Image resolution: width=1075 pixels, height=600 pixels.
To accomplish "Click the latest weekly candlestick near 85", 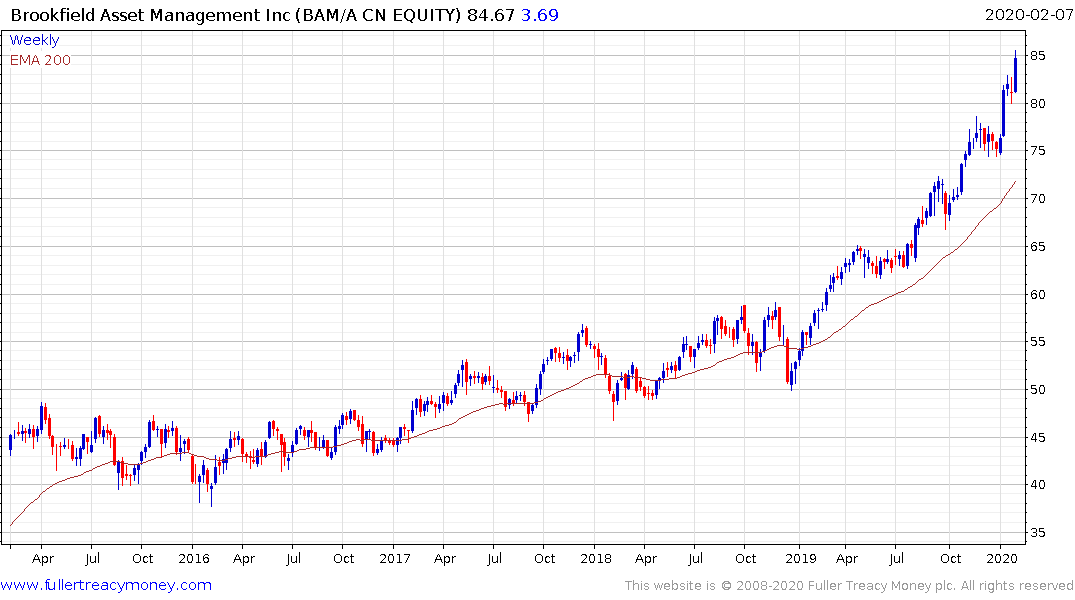I will click(1015, 72).
